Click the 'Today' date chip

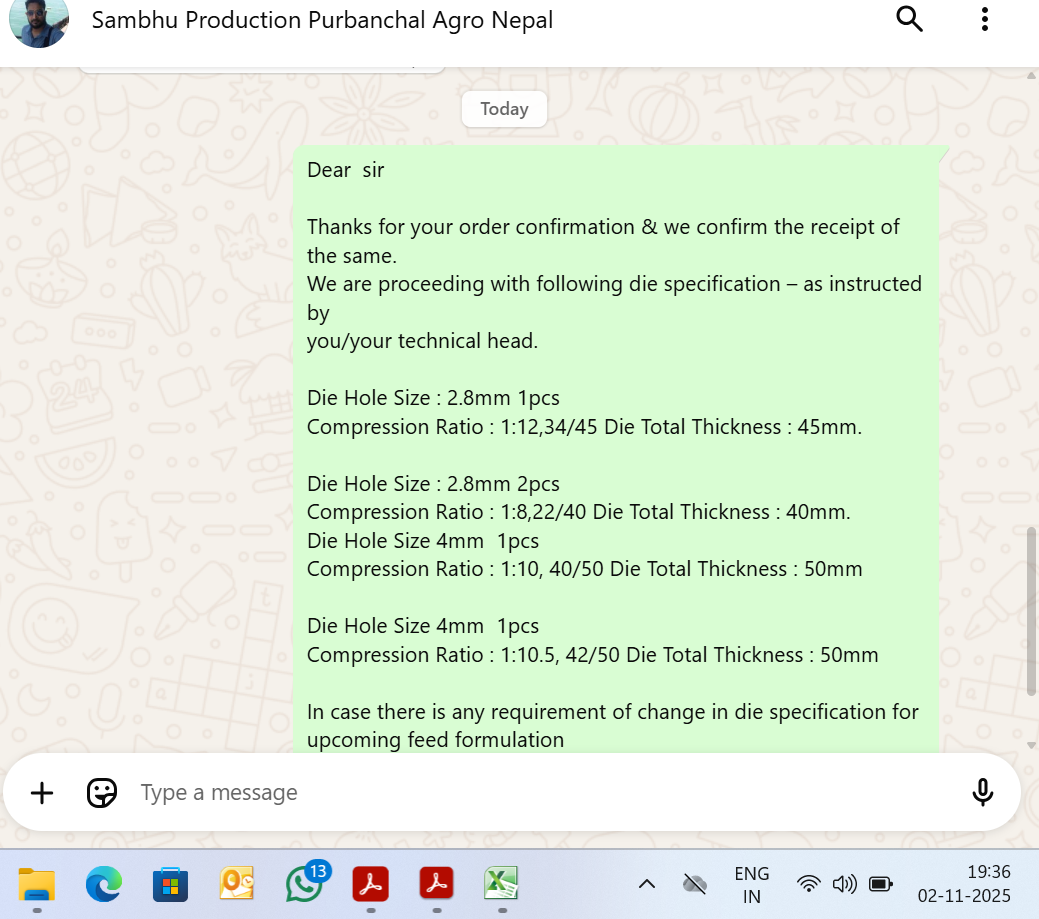pos(504,109)
